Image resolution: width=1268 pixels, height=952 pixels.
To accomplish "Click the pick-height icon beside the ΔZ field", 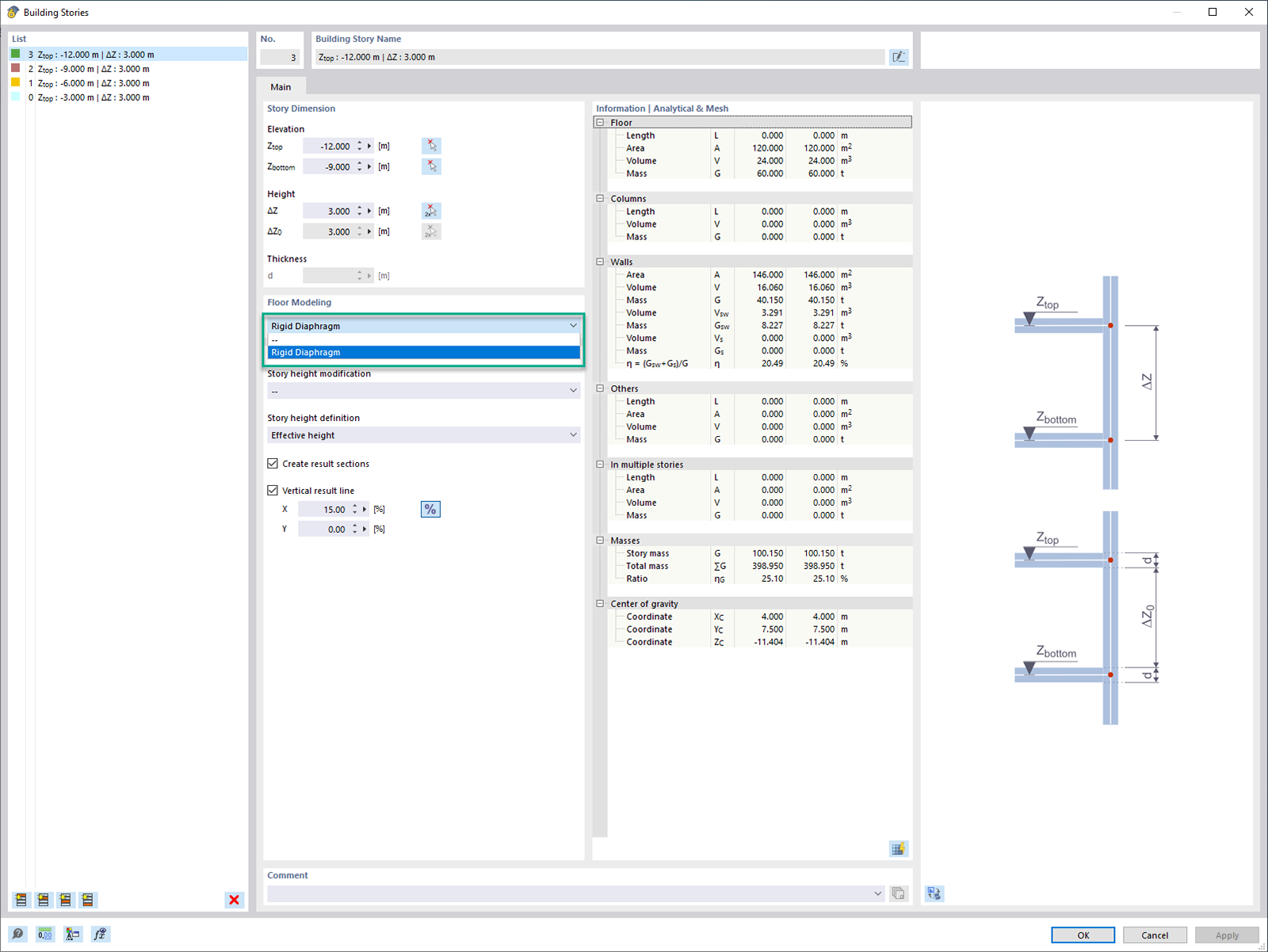I will point(431,211).
